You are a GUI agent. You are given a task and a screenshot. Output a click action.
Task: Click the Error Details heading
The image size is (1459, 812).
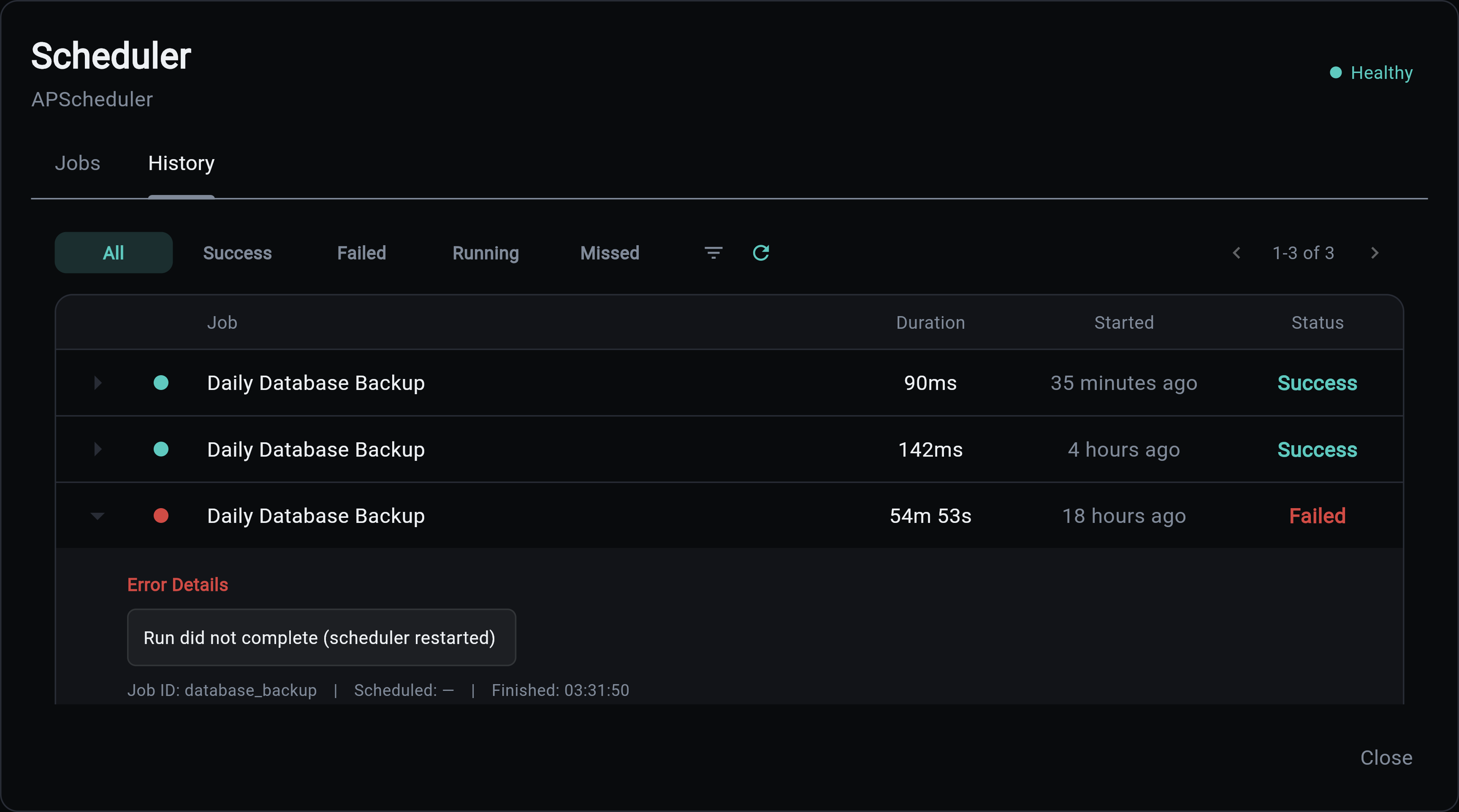click(177, 585)
